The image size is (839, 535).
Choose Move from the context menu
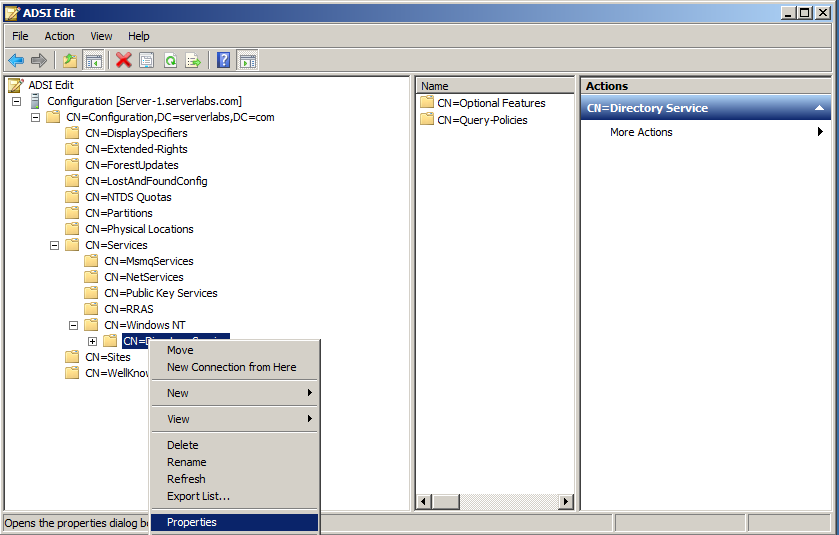point(235,350)
